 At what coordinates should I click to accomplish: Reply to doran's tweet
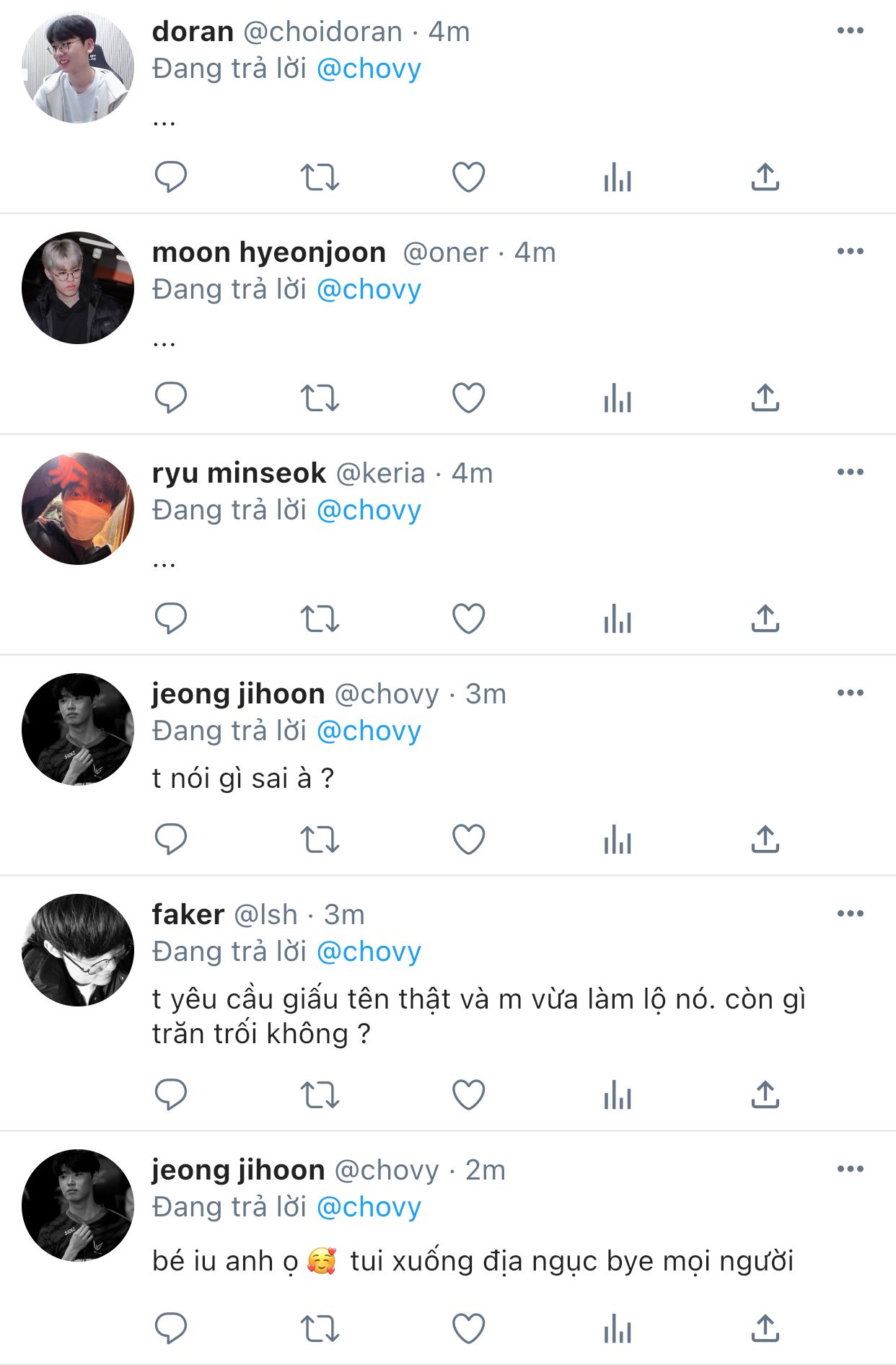point(171,177)
